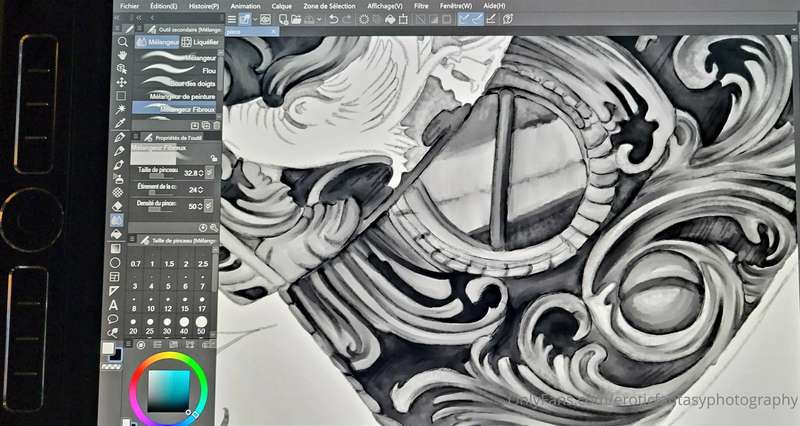The image size is (800, 426).
Task: Select the Pencil tool
Action: pyautogui.click(x=119, y=151)
